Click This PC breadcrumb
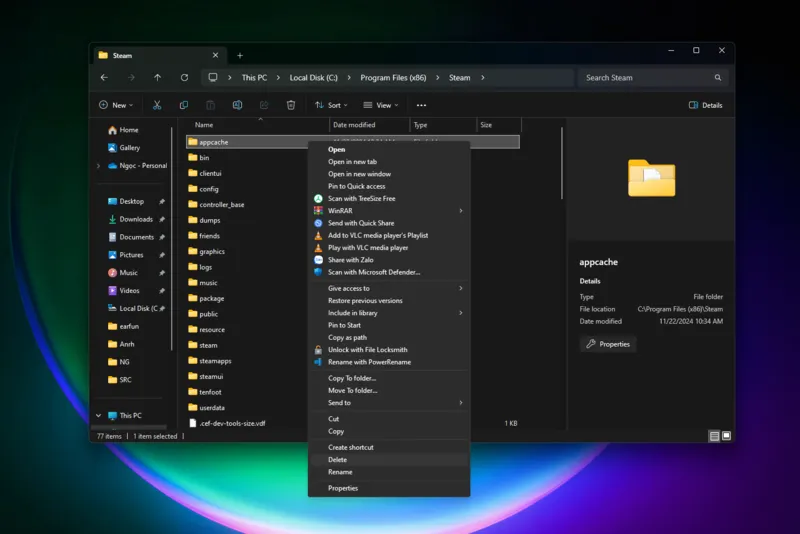 254,78
